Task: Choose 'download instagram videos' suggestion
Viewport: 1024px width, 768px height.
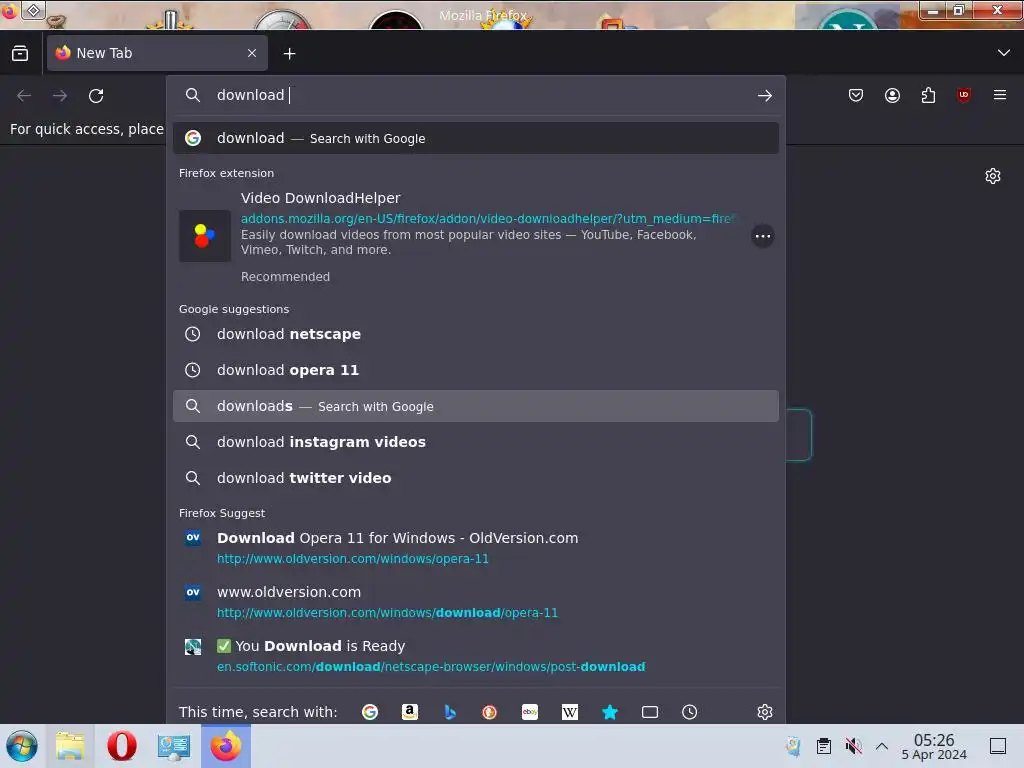Action: point(475,442)
